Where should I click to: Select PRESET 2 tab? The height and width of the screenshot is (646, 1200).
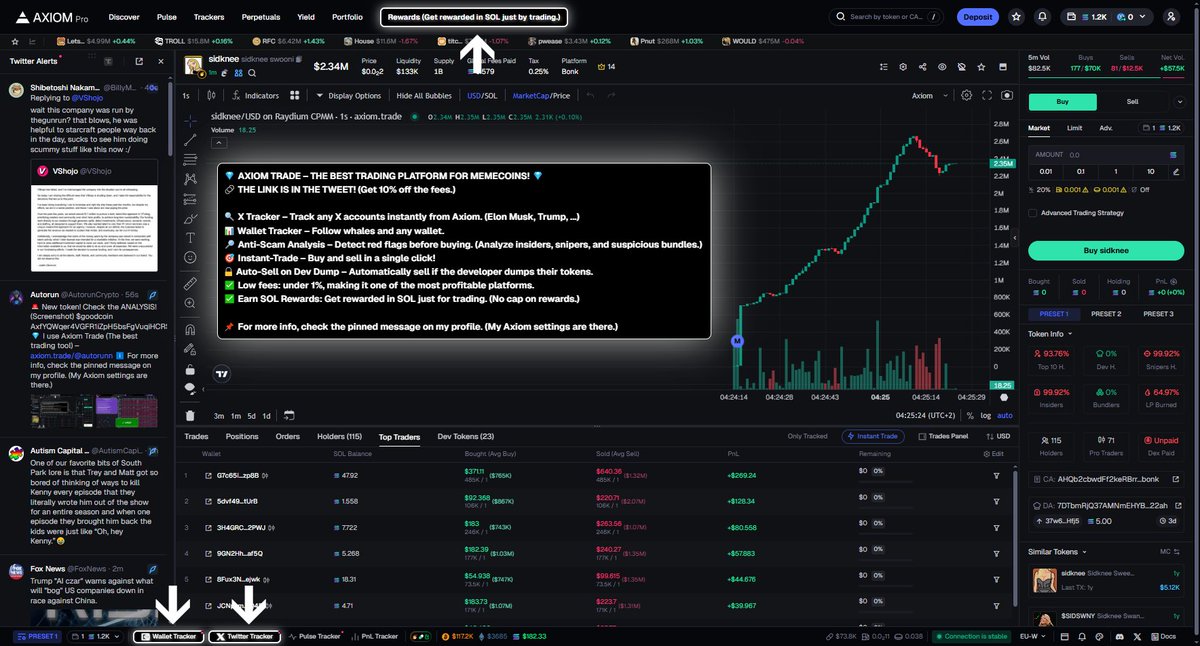1105,314
